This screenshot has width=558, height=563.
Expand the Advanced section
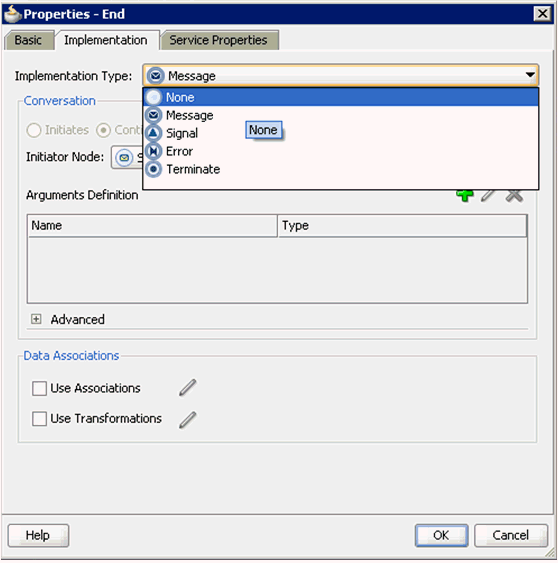pyautogui.click(x=36, y=319)
